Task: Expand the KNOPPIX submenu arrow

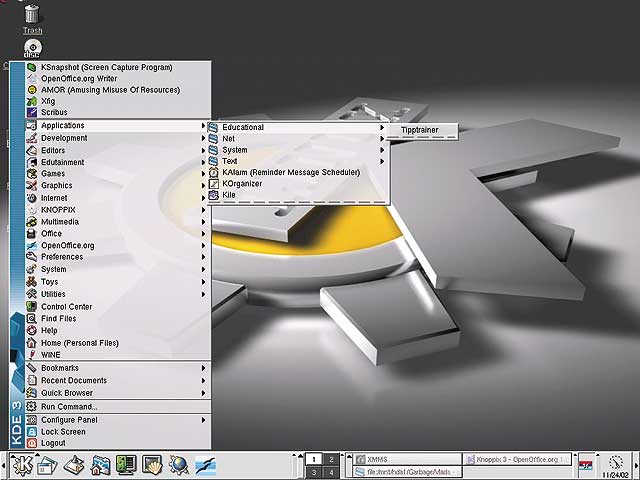Action: click(203, 210)
